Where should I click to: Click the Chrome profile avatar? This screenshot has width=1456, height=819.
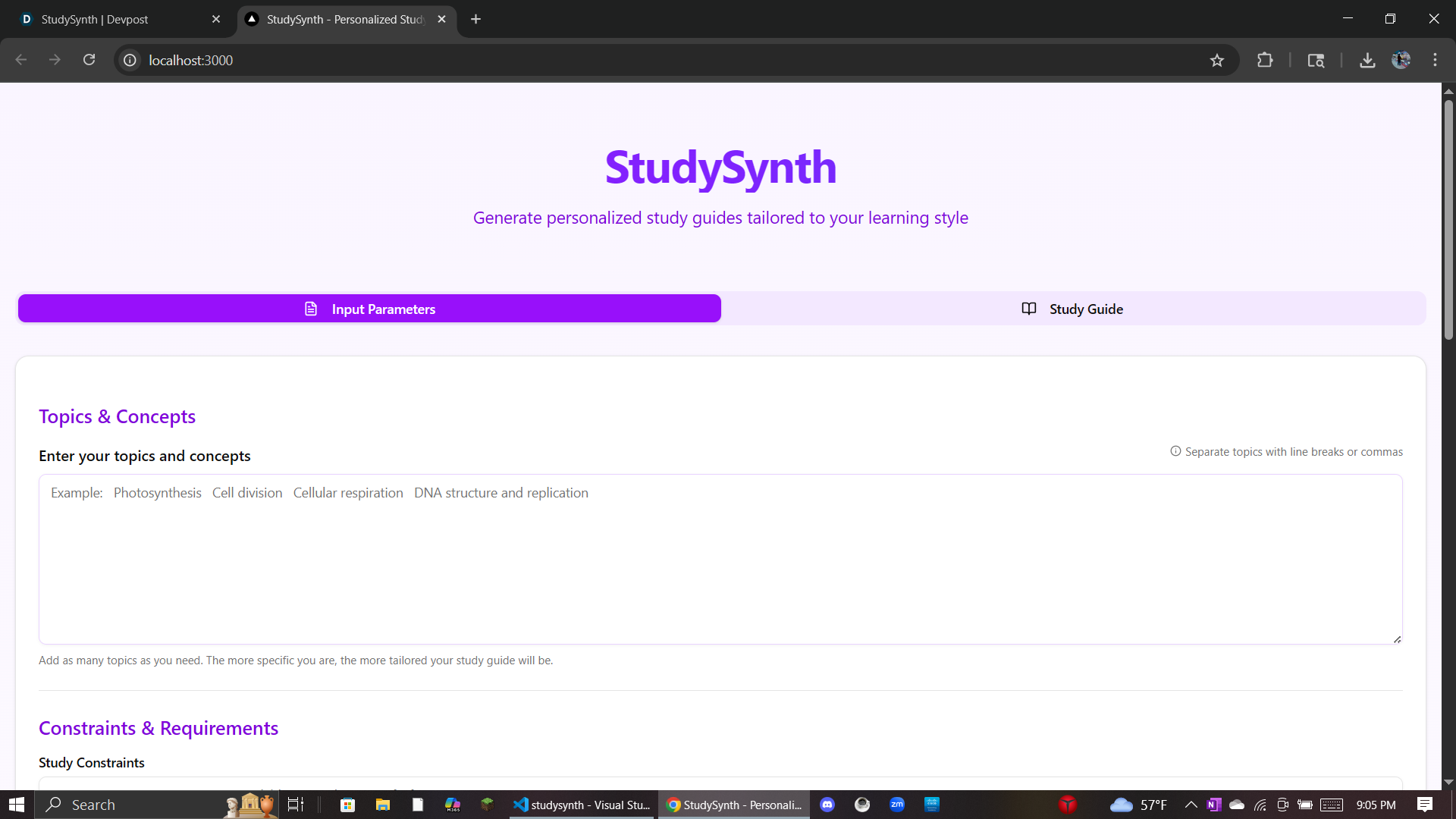[1401, 61]
